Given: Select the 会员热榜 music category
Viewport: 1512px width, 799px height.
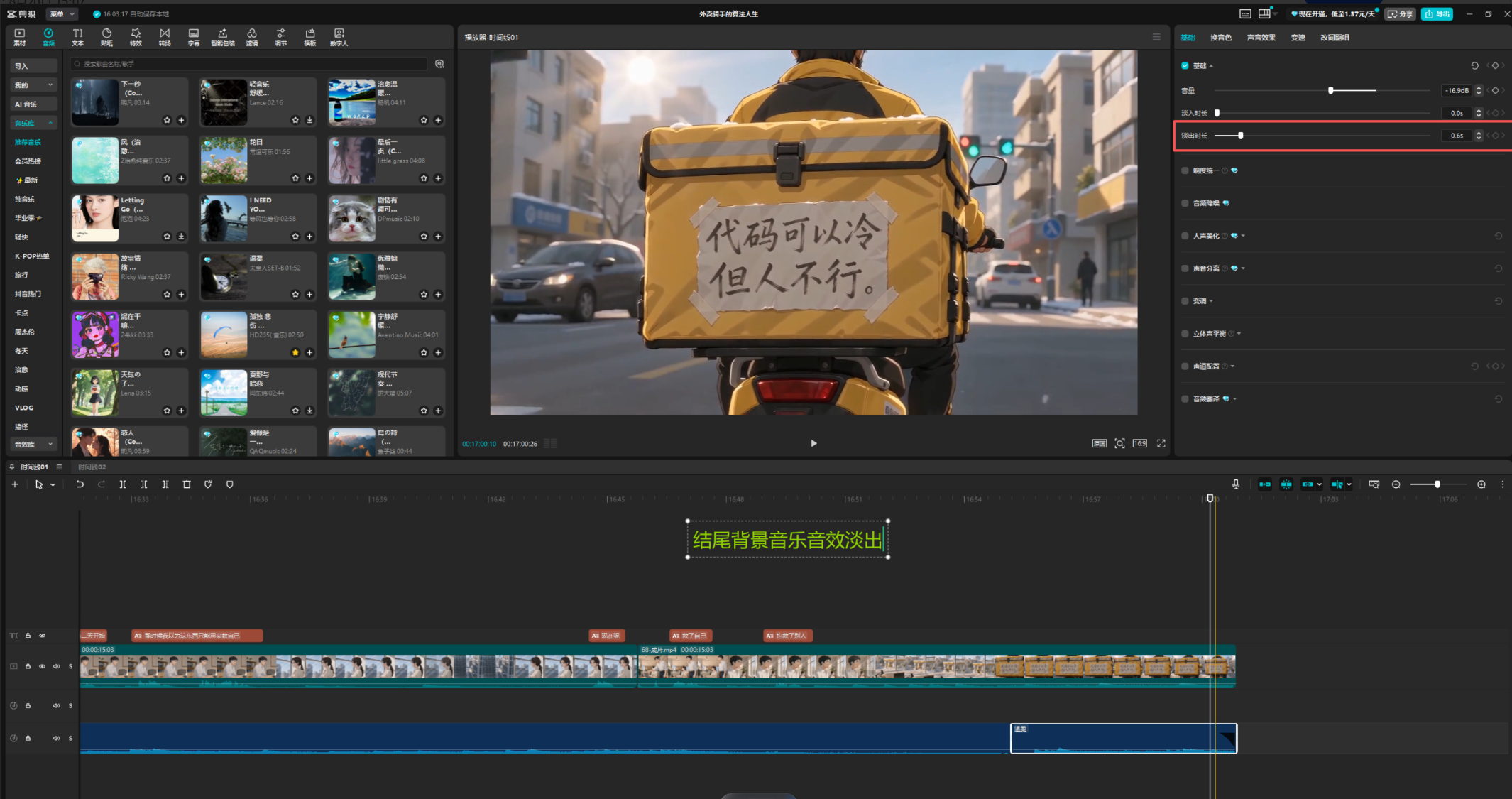Looking at the screenshot, I should (x=28, y=161).
